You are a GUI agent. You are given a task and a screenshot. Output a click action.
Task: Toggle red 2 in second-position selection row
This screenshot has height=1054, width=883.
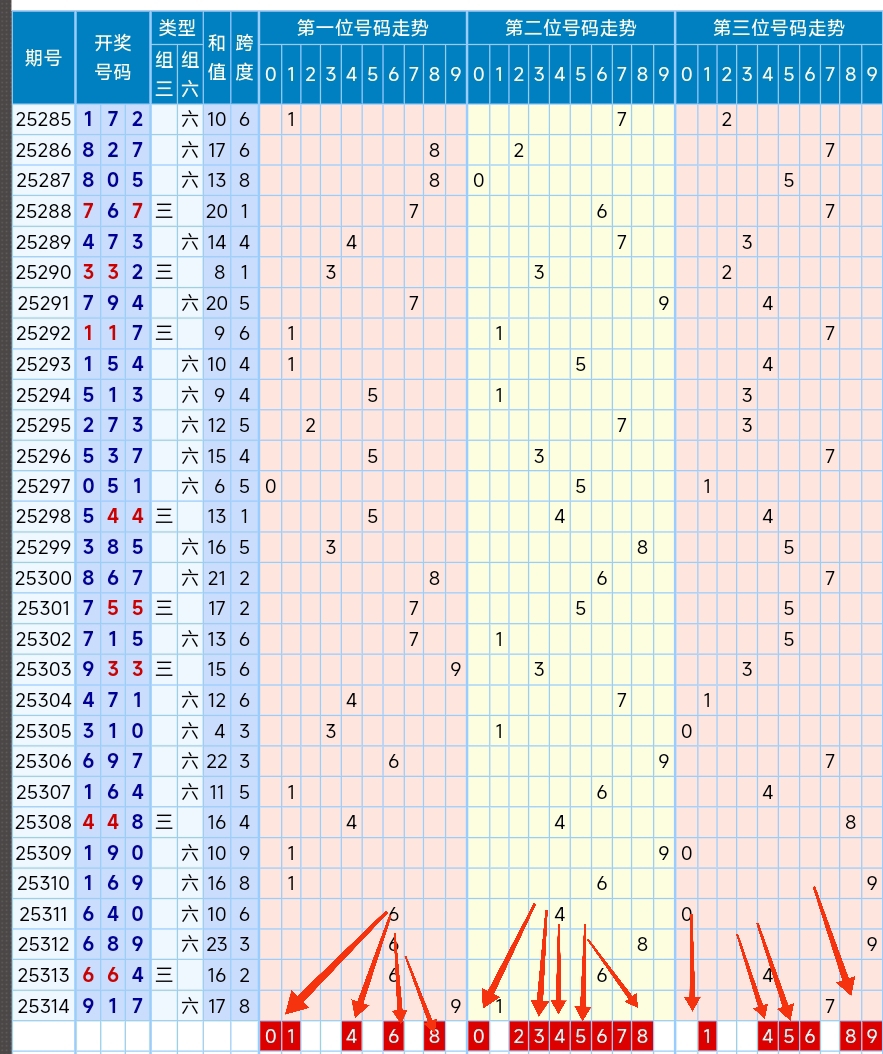click(519, 1036)
